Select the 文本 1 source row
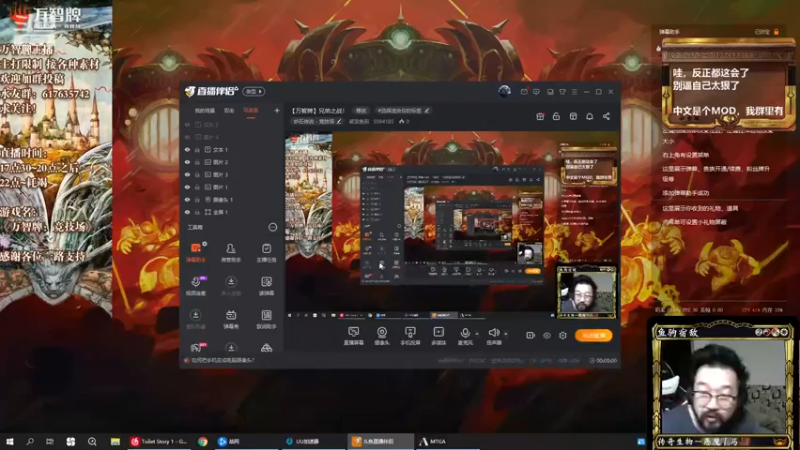This screenshot has height=450, width=800. coord(232,150)
